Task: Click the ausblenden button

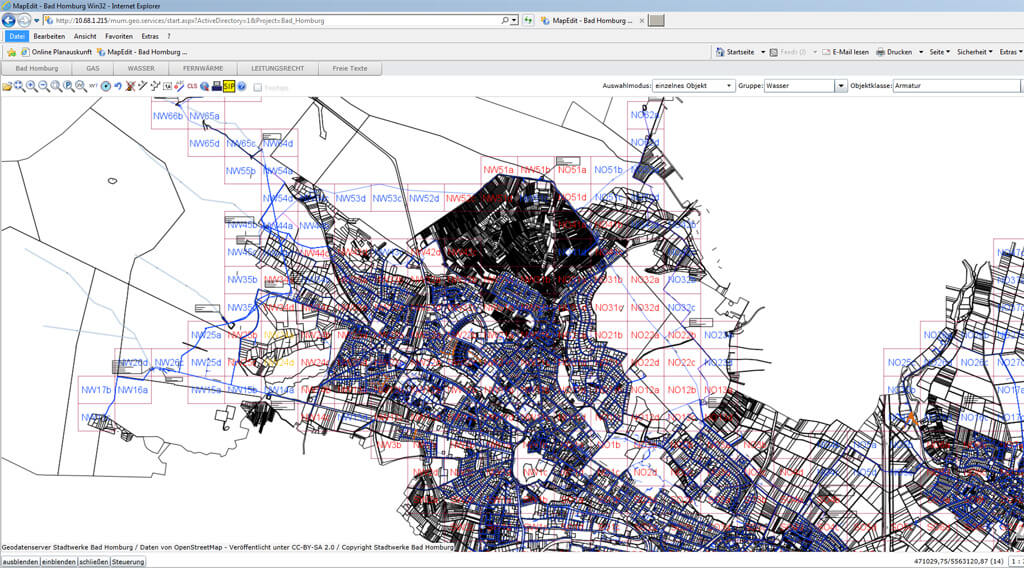Action: click(x=20, y=562)
